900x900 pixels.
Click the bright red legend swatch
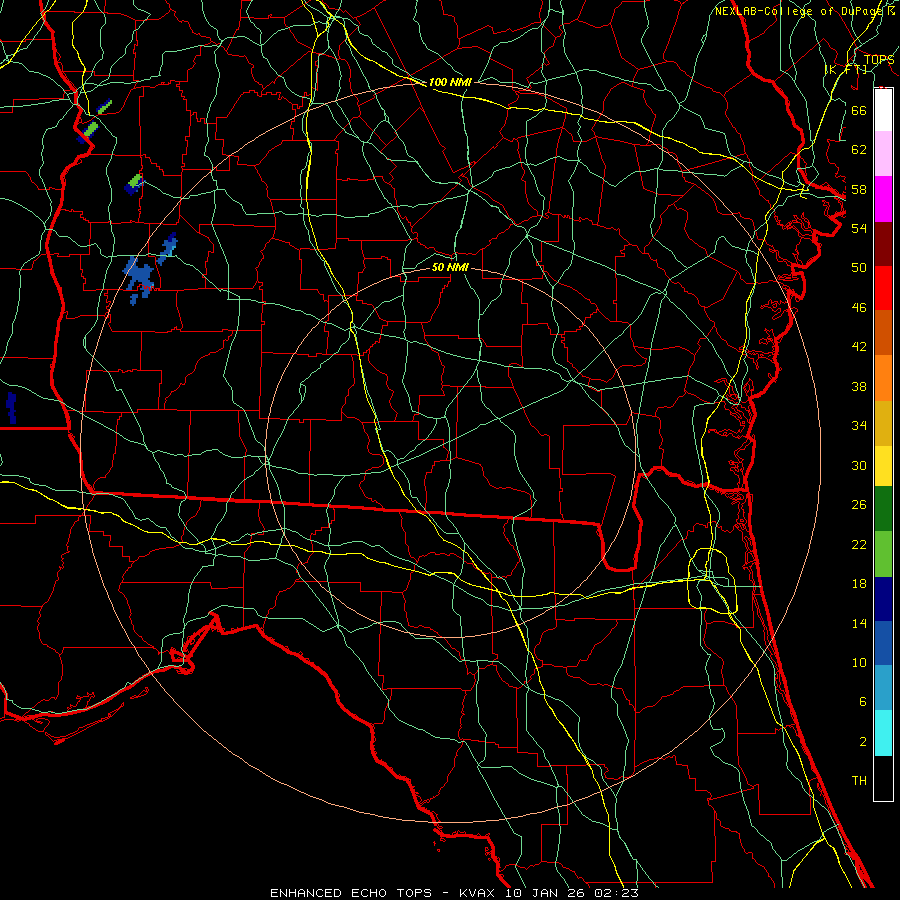point(883,288)
